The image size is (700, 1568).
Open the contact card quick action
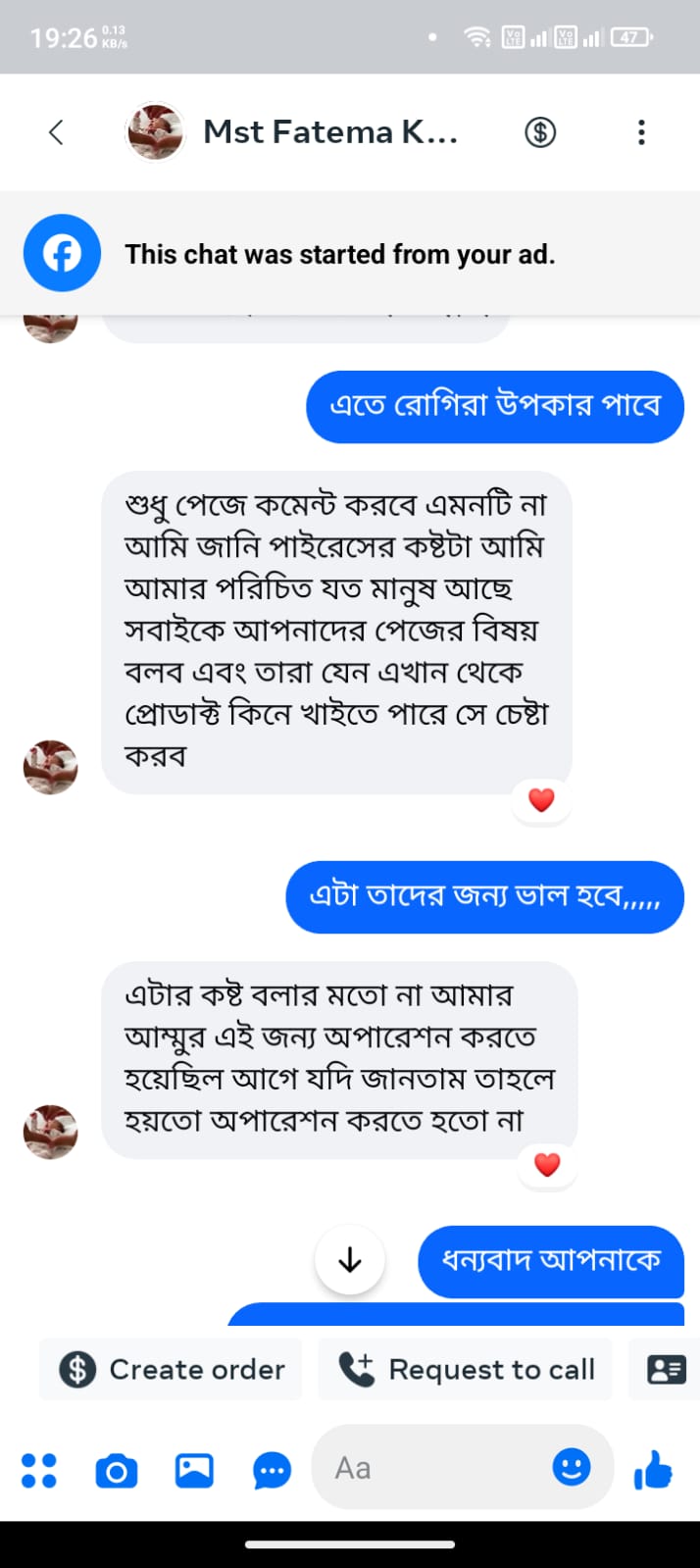pyautogui.click(x=667, y=1369)
